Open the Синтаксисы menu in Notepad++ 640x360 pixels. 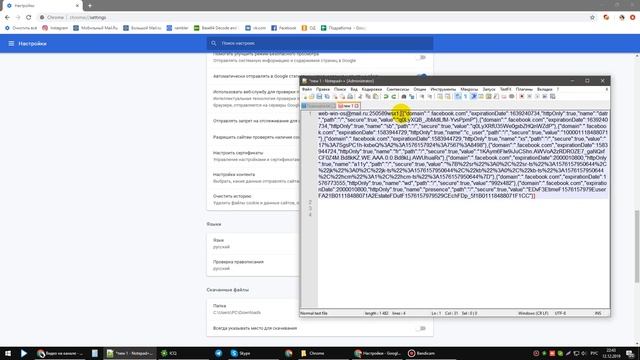[x=398, y=89]
